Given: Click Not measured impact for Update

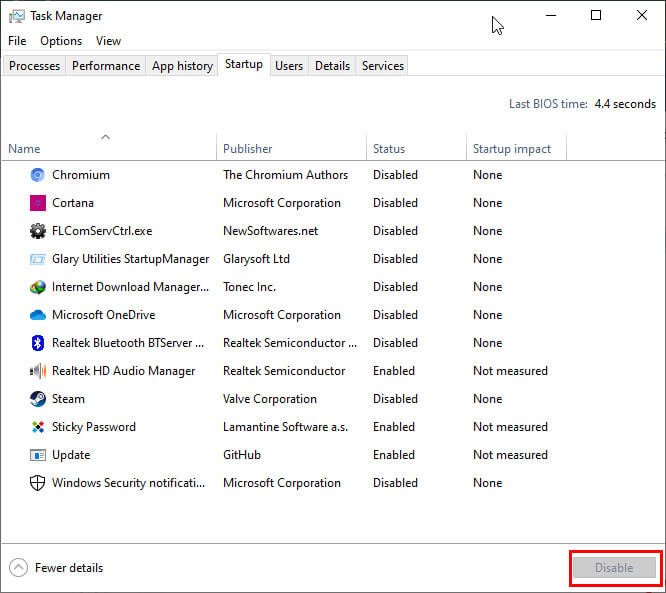Looking at the screenshot, I should pos(510,455).
